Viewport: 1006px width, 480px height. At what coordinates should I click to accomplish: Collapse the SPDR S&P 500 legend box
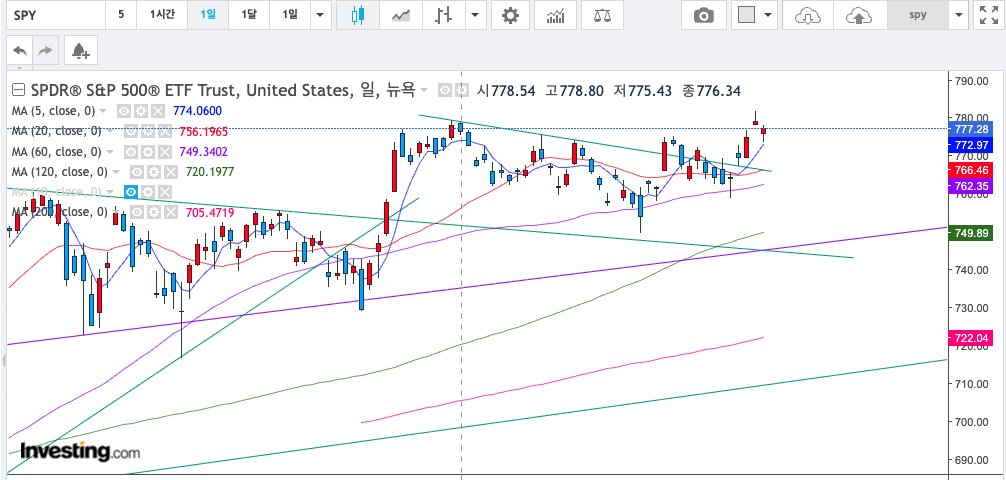(19, 90)
